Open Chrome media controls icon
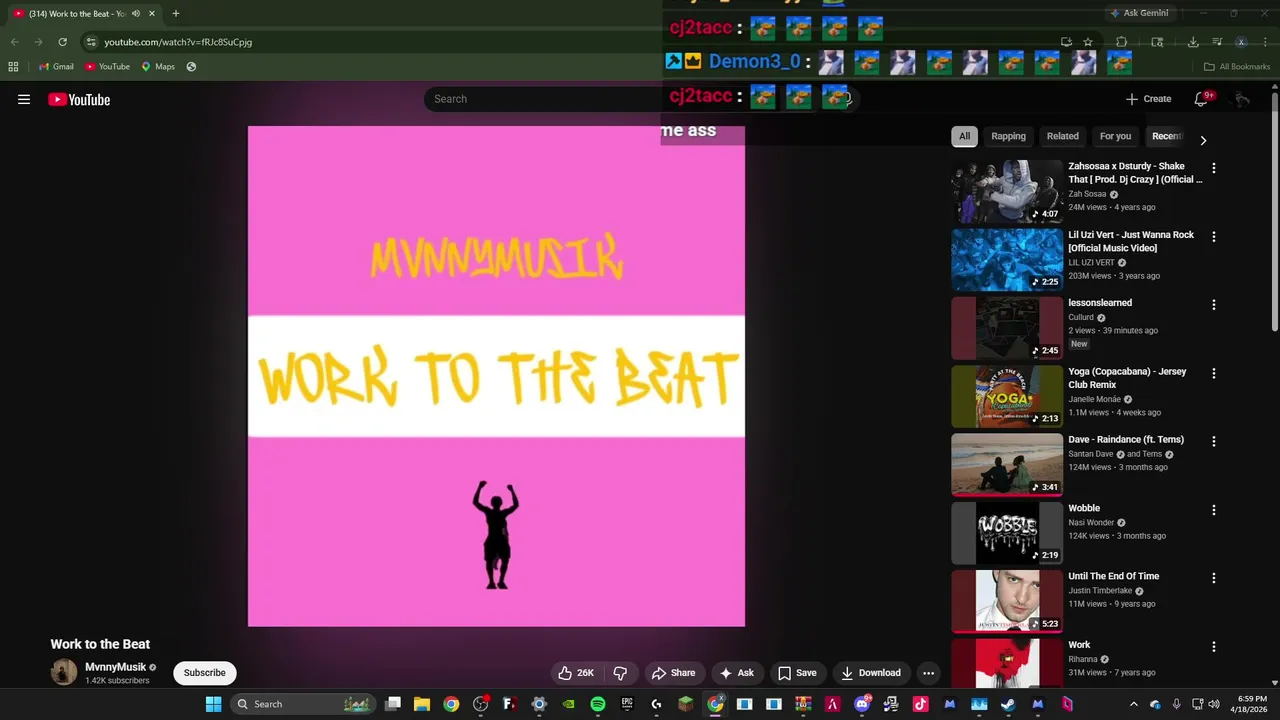 (x=1217, y=42)
